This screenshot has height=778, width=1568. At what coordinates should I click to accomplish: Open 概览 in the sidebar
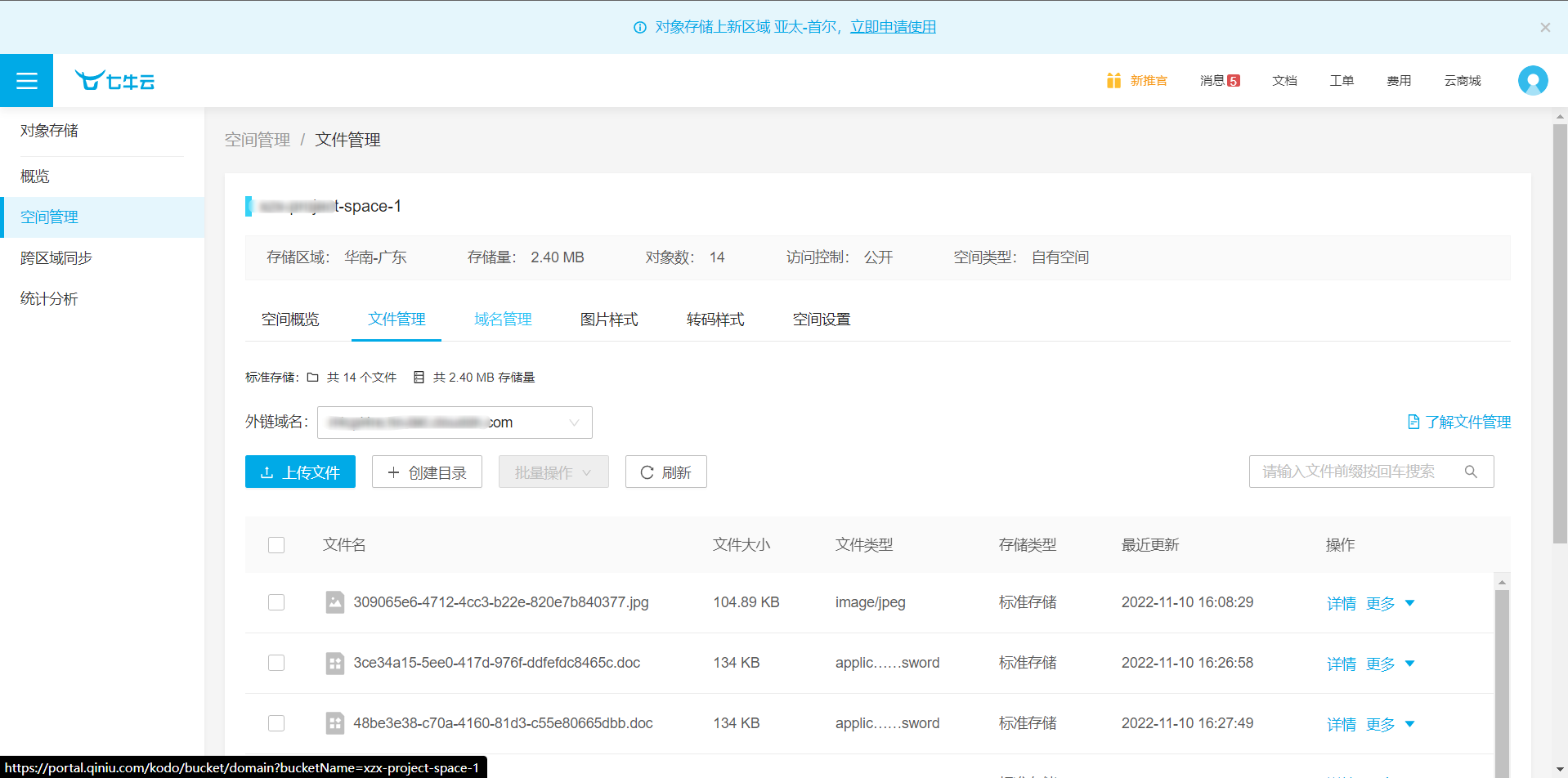(102, 177)
